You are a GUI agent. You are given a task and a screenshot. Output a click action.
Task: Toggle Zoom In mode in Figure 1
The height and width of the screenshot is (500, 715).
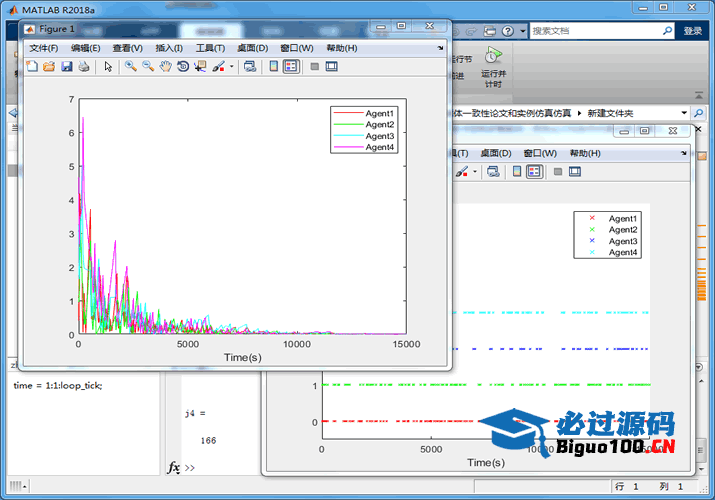click(131, 67)
